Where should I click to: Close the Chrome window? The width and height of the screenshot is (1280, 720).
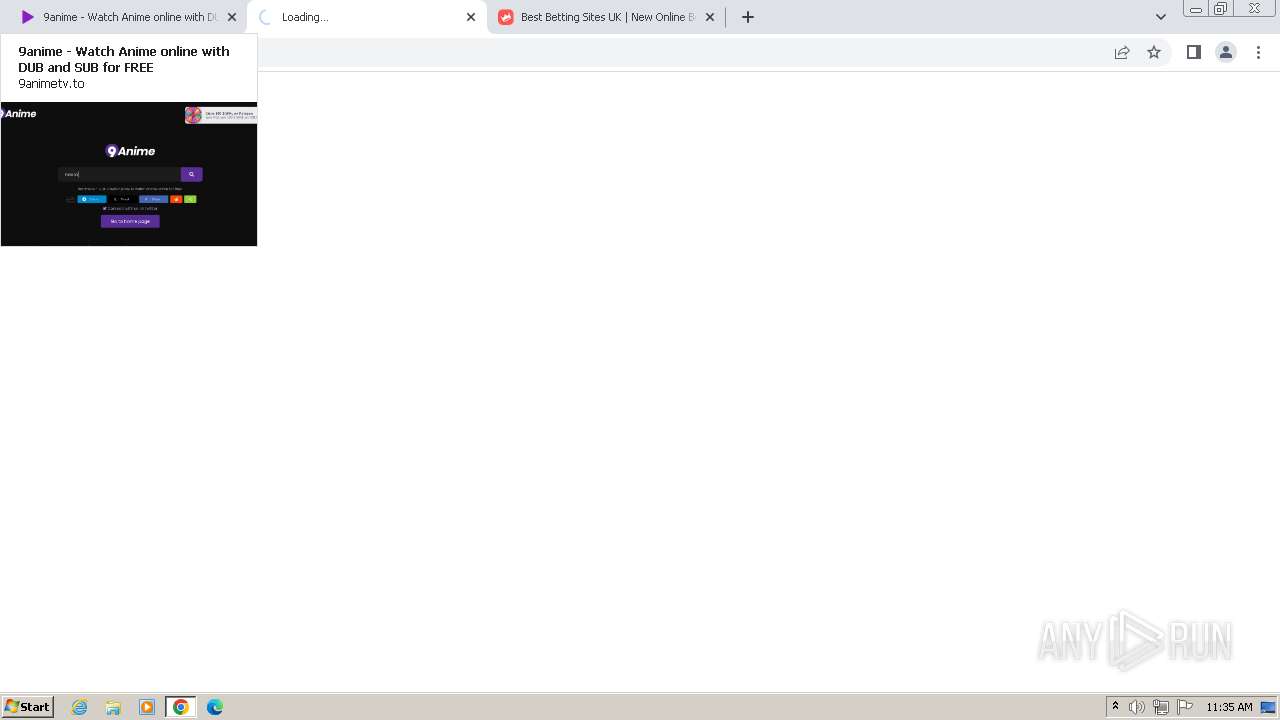tap(1255, 9)
